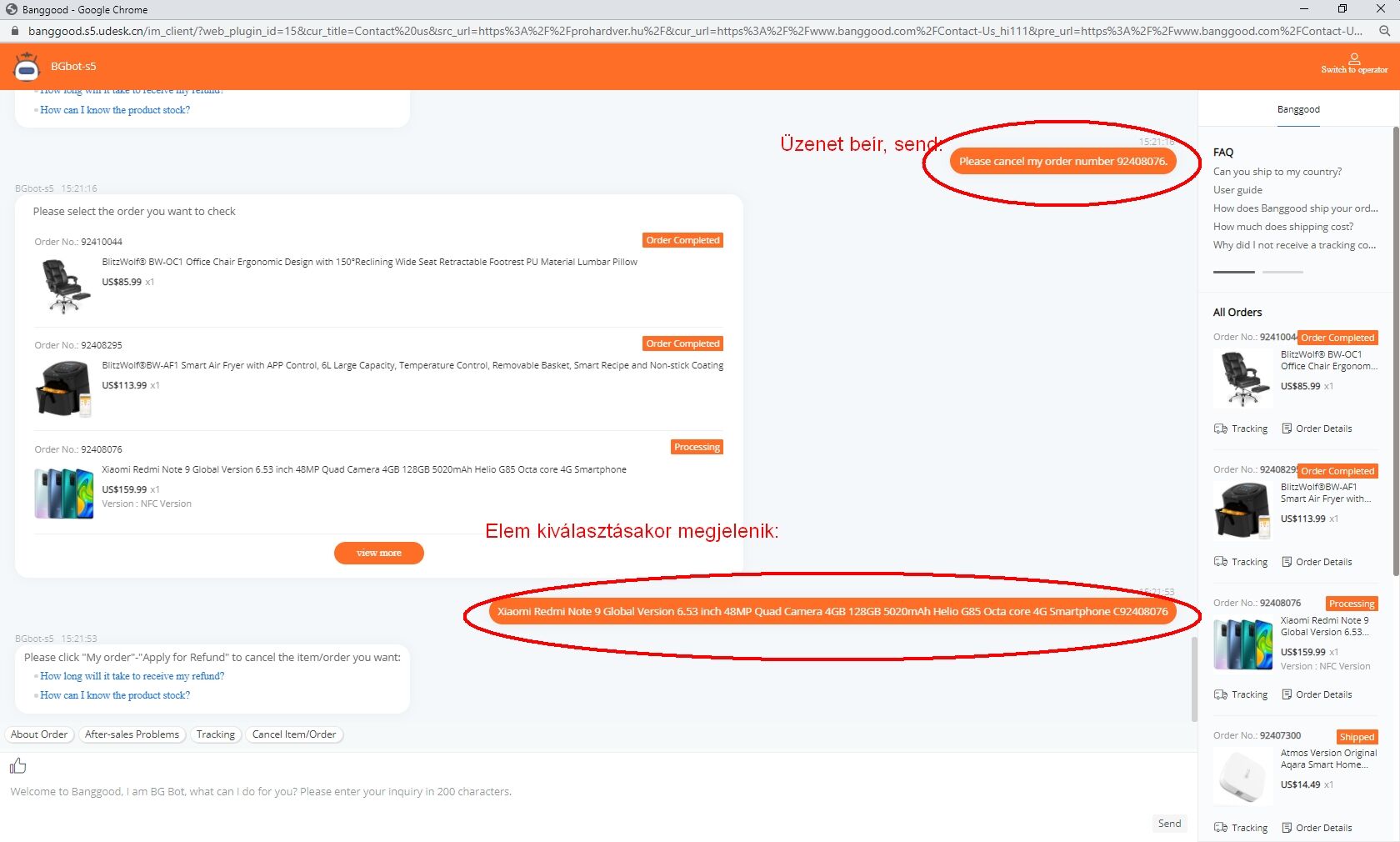Click 'How long will it take to receive my refund?'
This screenshot has width=1400, height=842.
132,676
